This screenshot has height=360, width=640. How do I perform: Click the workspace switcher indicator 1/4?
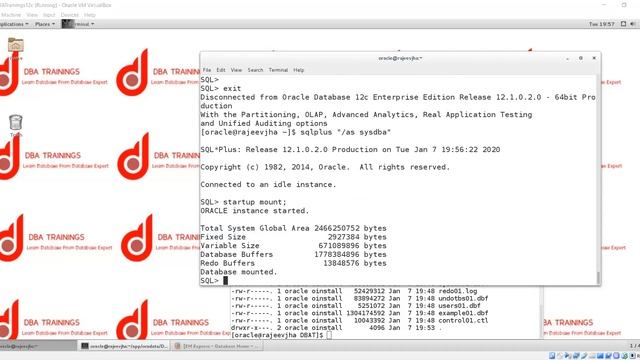(x=635, y=346)
